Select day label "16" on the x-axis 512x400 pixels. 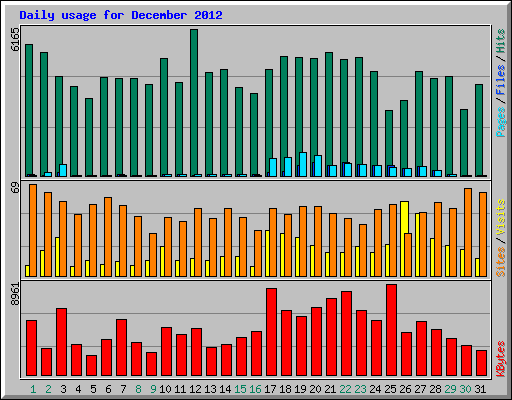pyautogui.click(x=255, y=389)
